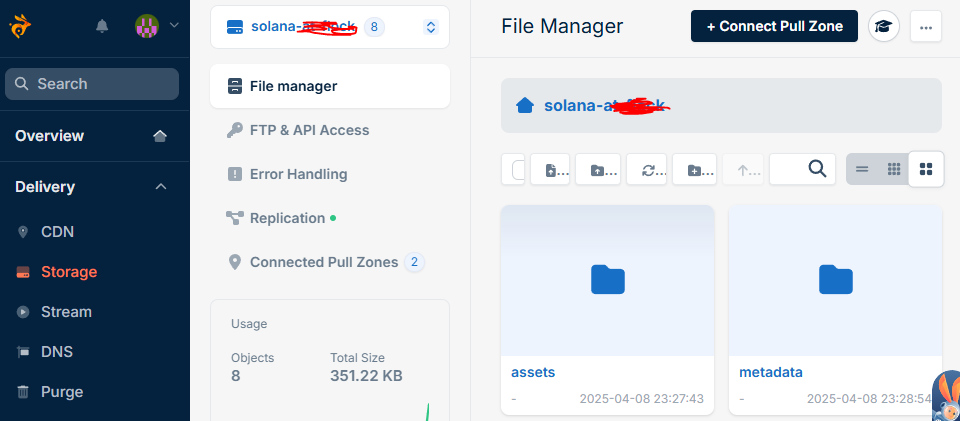The width and height of the screenshot is (960, 421).
Task: Go to Overview
Action: click(x=50, y=136)
